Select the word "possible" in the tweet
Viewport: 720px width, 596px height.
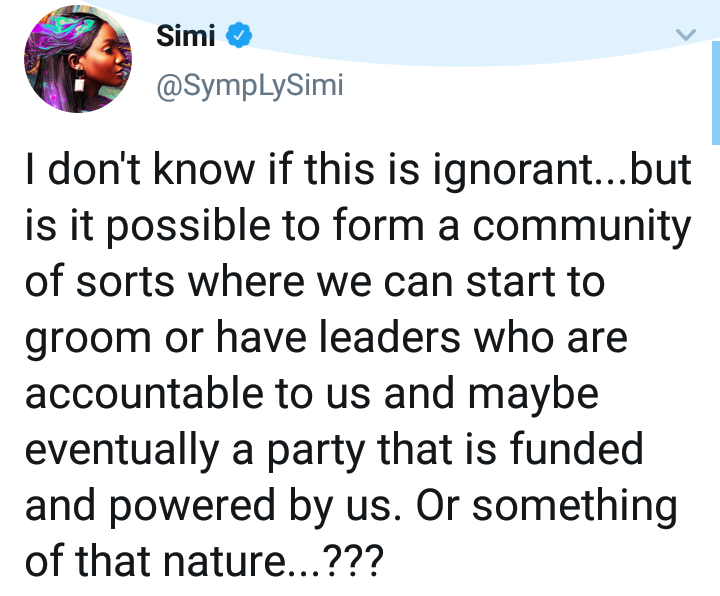point(189,227)
